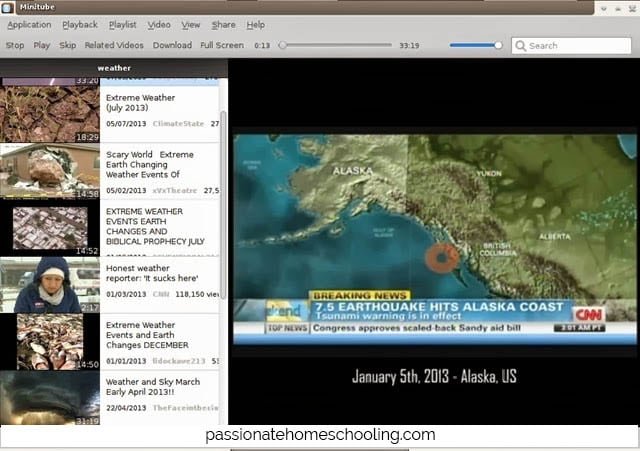Click the date 01/03/2013
640x451 pixels.
[x=126, y=294]
